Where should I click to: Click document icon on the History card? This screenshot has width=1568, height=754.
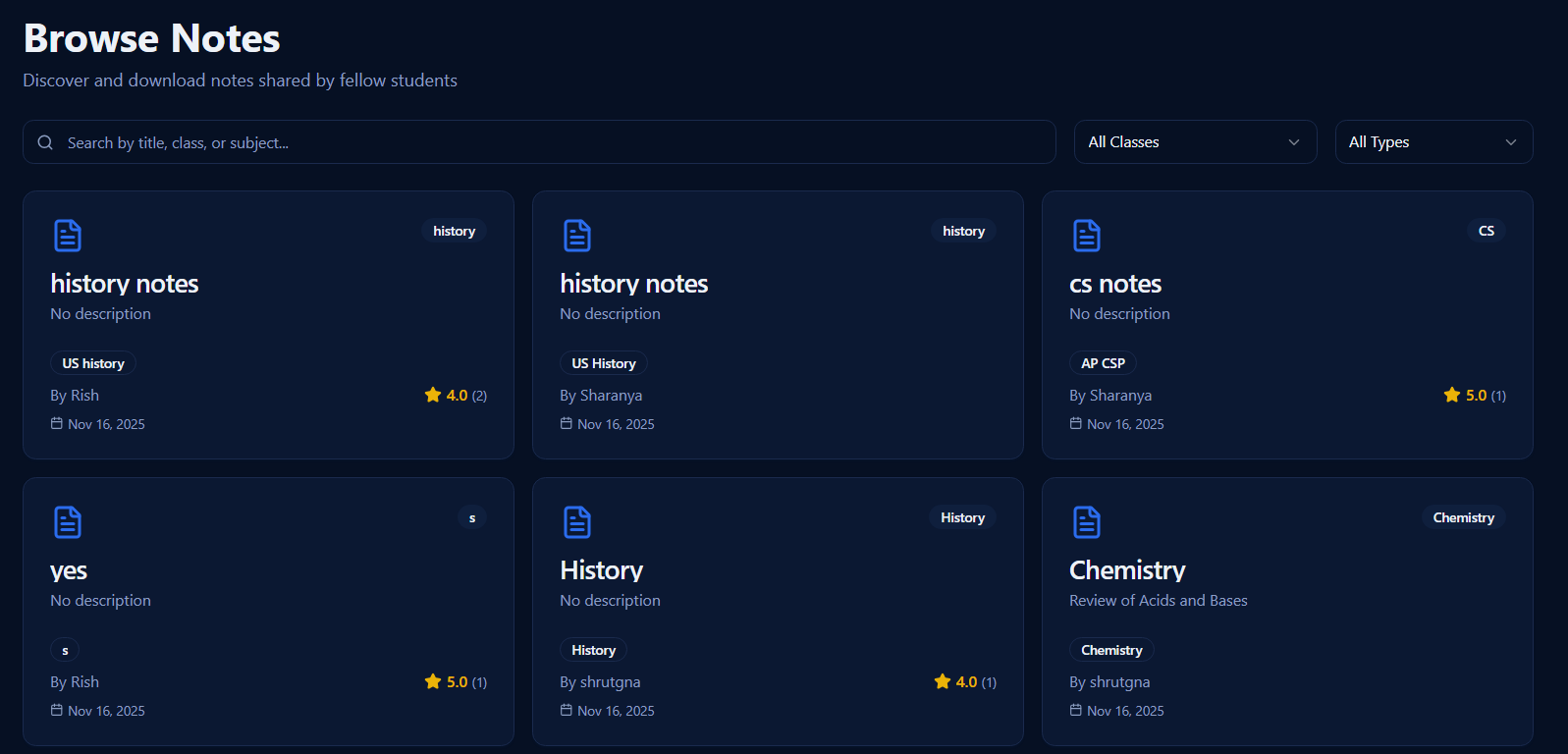point(577,522)
